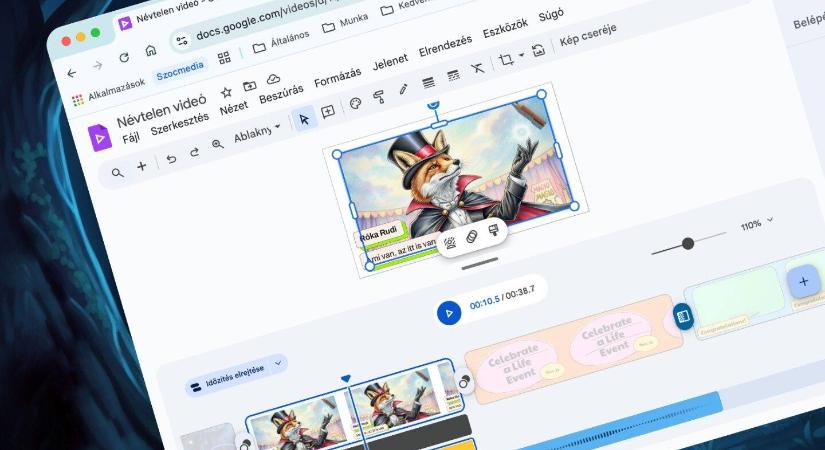Click the clear formatting icon
Image resolution: width=825 pixels, height=450 pixels.
click(x=477, y=68)
